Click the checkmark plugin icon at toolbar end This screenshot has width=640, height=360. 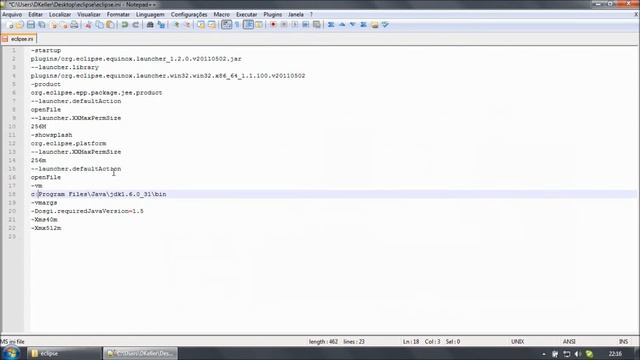385,25
